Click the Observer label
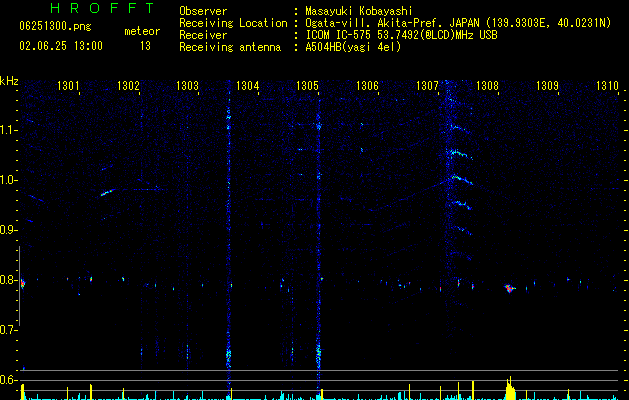 203,11
